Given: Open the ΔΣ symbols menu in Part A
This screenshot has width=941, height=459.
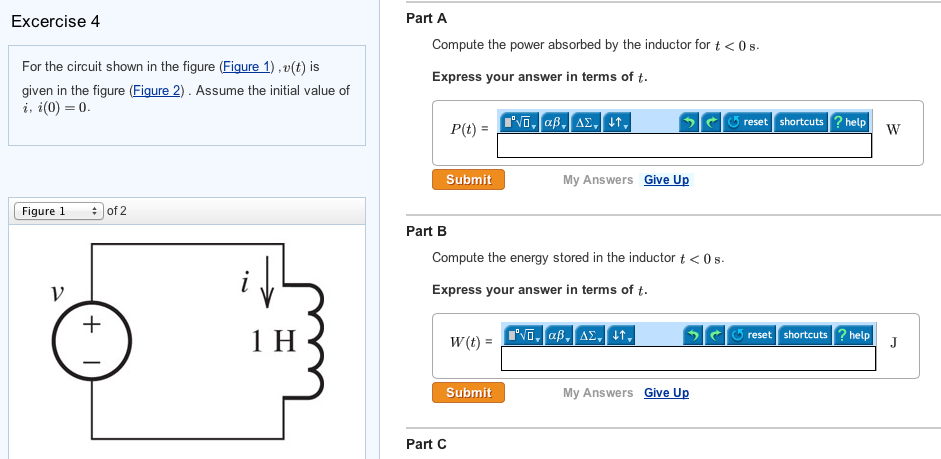Looking at the screenshot, I should pyautogui.click(x=586, y=122).
